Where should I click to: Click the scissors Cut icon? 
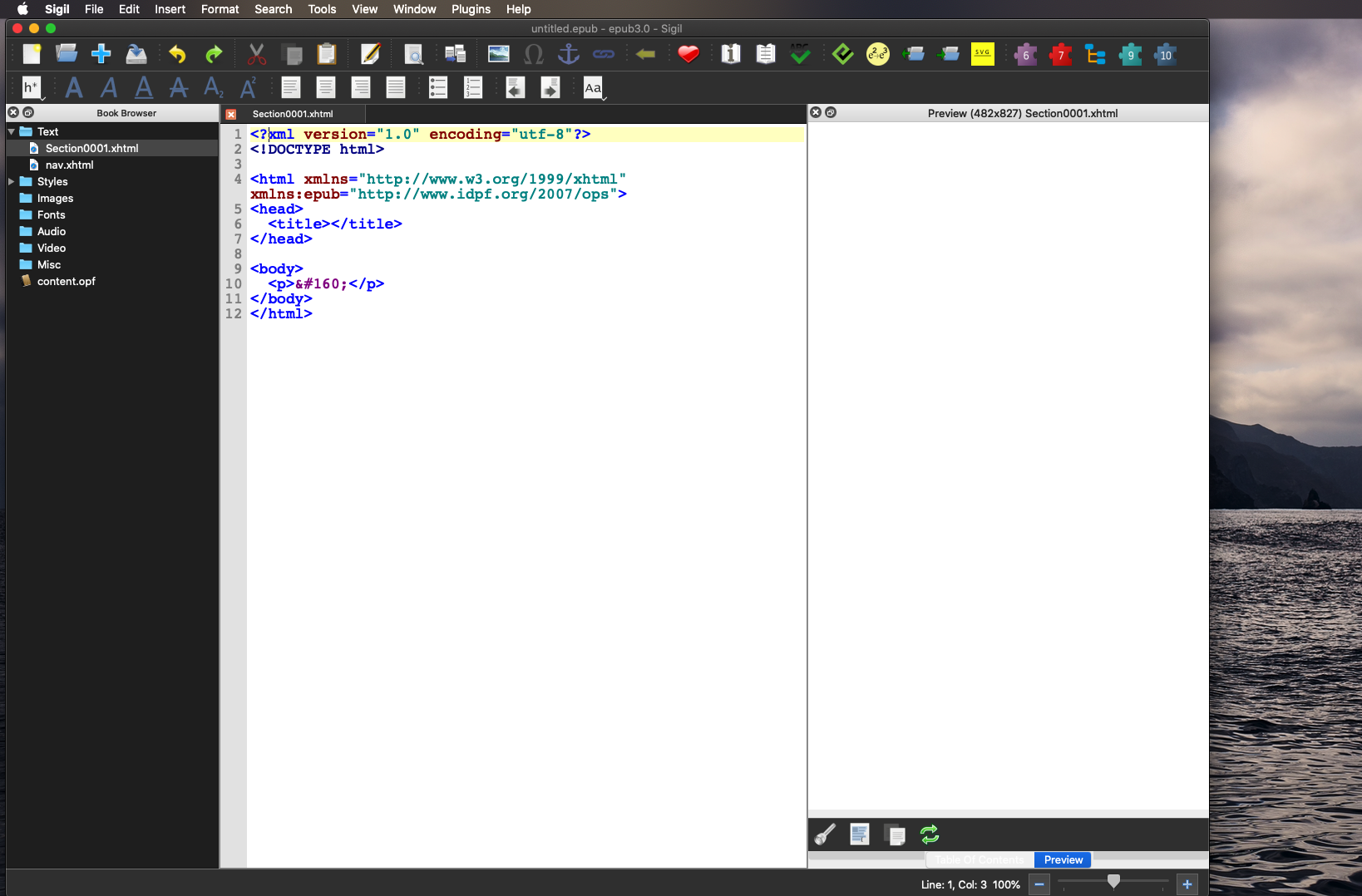click(x=256, y=55)
